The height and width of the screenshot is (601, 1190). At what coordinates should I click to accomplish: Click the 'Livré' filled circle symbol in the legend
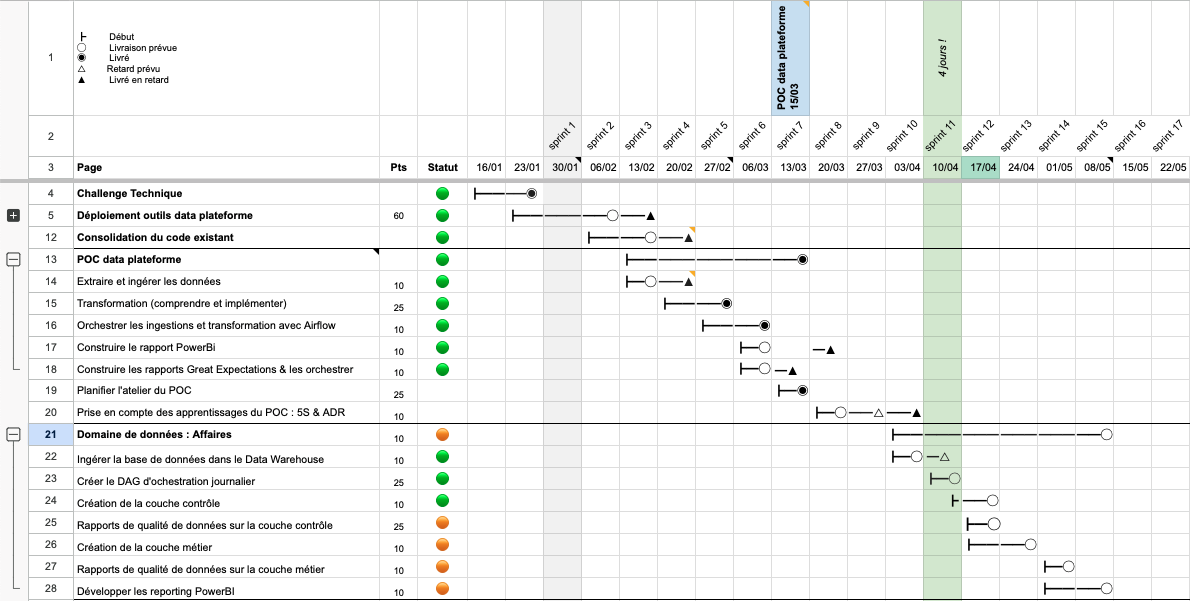click(80, 57)
